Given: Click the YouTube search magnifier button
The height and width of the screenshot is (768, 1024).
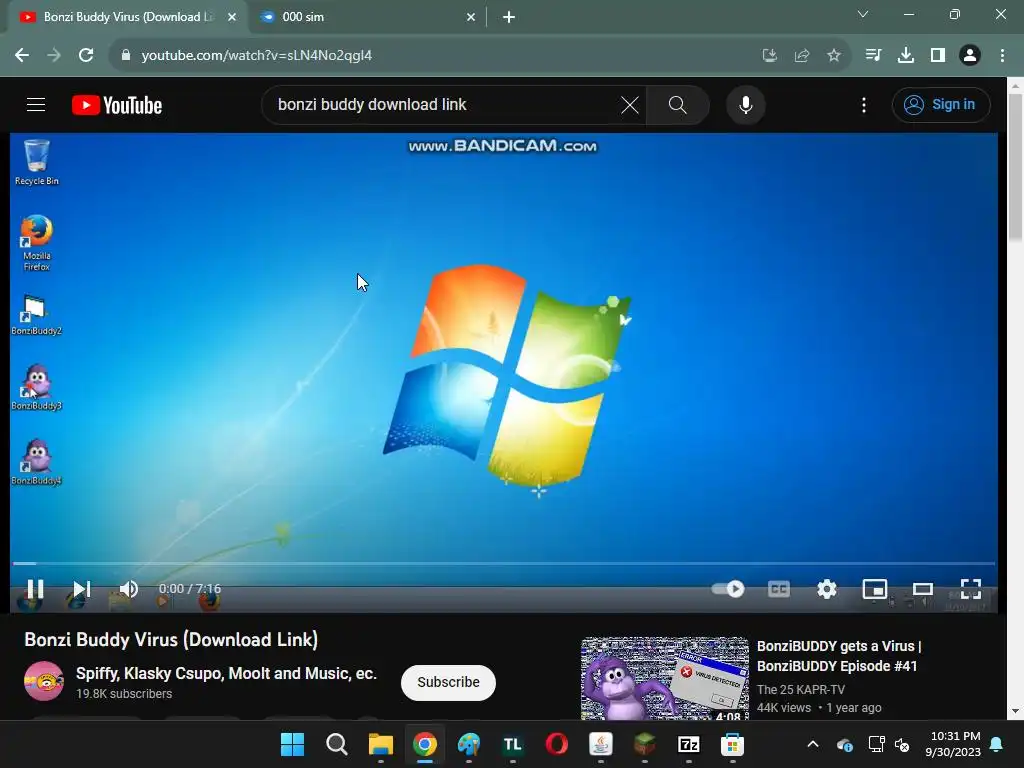Looking at the screenshot, I should 677,104.
